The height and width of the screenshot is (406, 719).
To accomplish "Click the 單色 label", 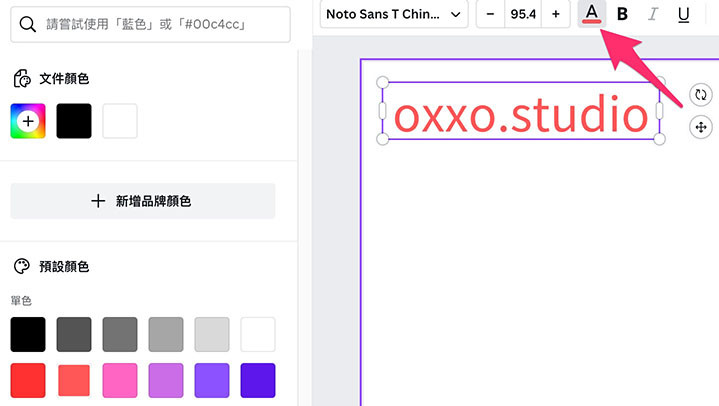I will click(x=21, y=301).
